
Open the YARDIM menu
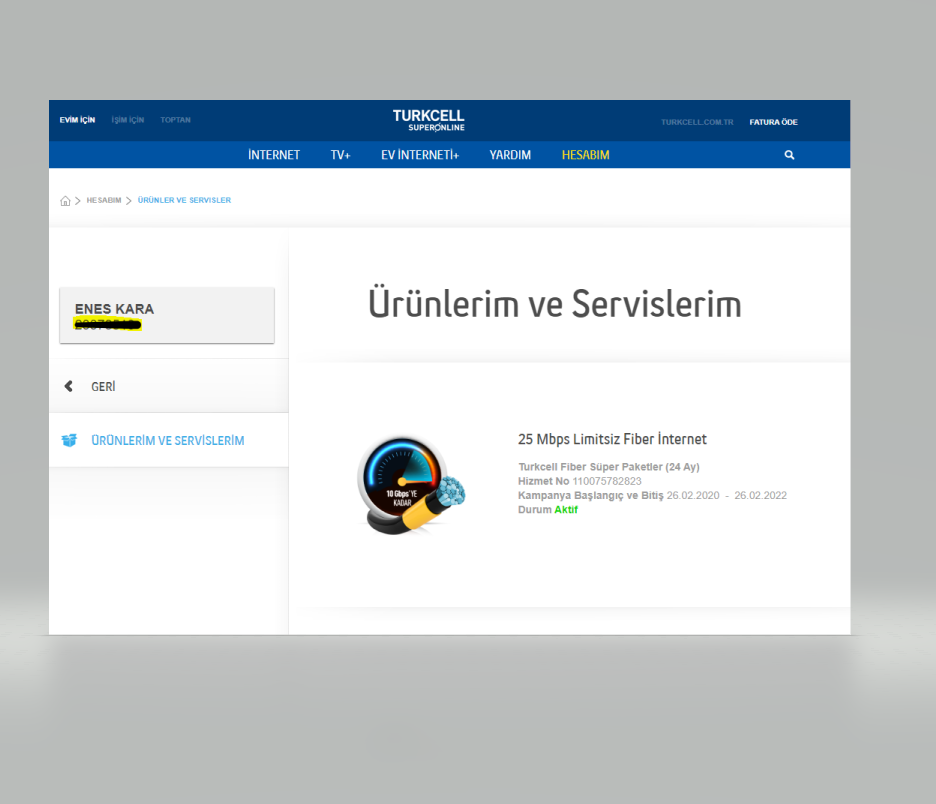pos(510,155)
